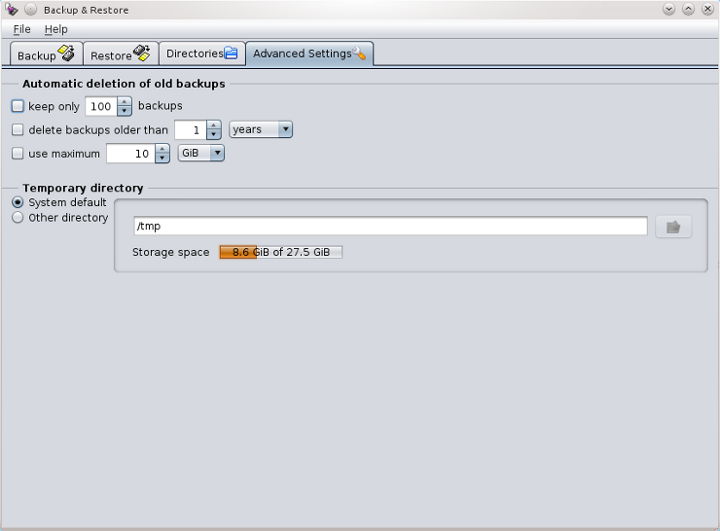
Task: Open the 'years' time unit dropdown
Action: pos(260,130)
